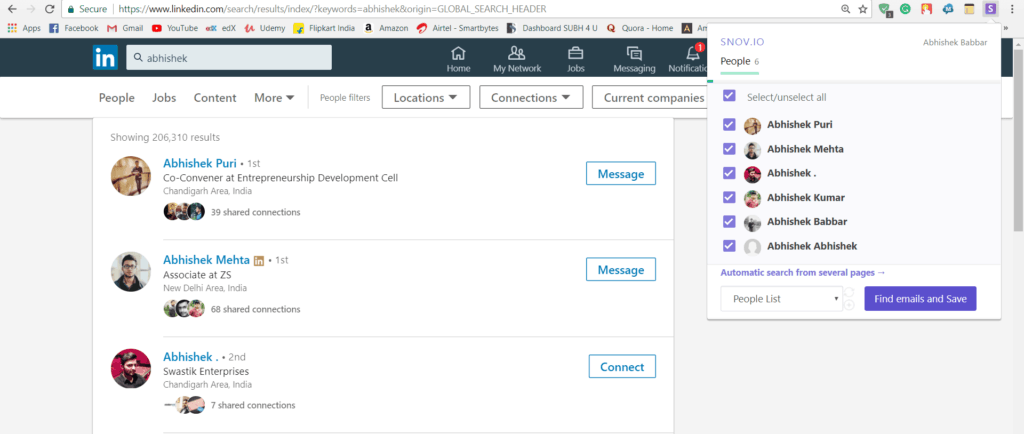Viewport: 1024px width, 434px height.
Task: Open the Jobs briefcase nav icon
Action: (x=575, y=59)
